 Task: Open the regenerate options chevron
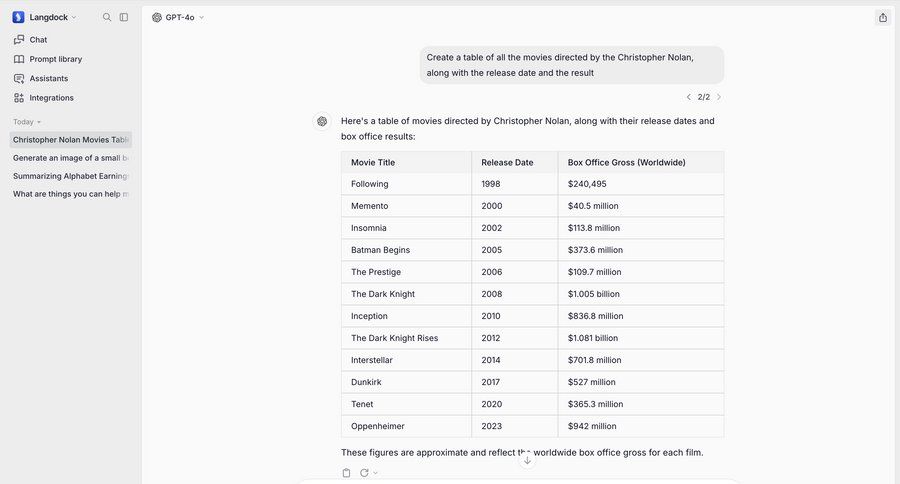(376, 473)
